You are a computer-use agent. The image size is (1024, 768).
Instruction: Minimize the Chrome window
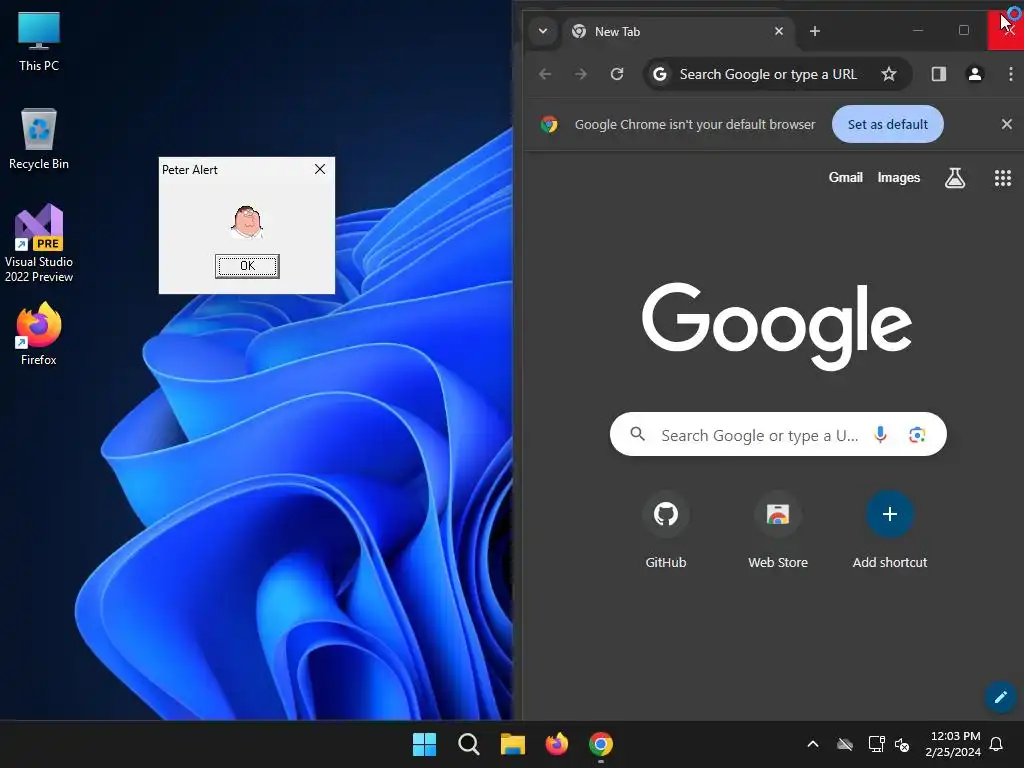pyautogui.click(x=918, y=30)
